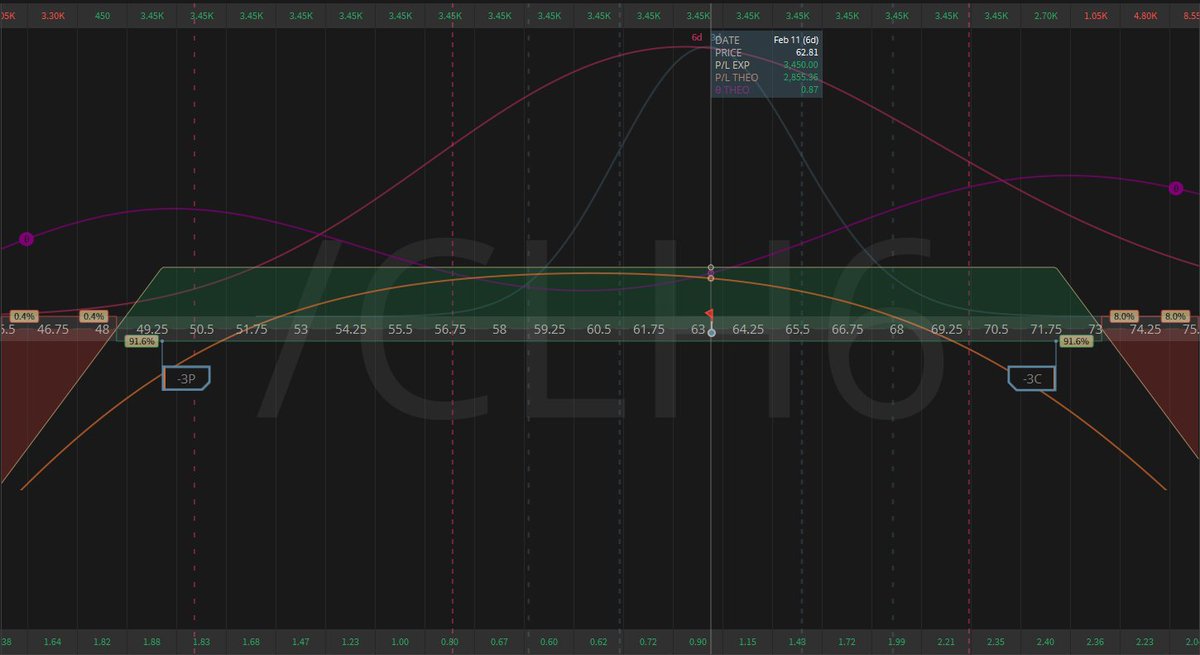1200x655 pixels.
Task: Click the 1.15 value in the bottom row
Action: coord(748,640)
